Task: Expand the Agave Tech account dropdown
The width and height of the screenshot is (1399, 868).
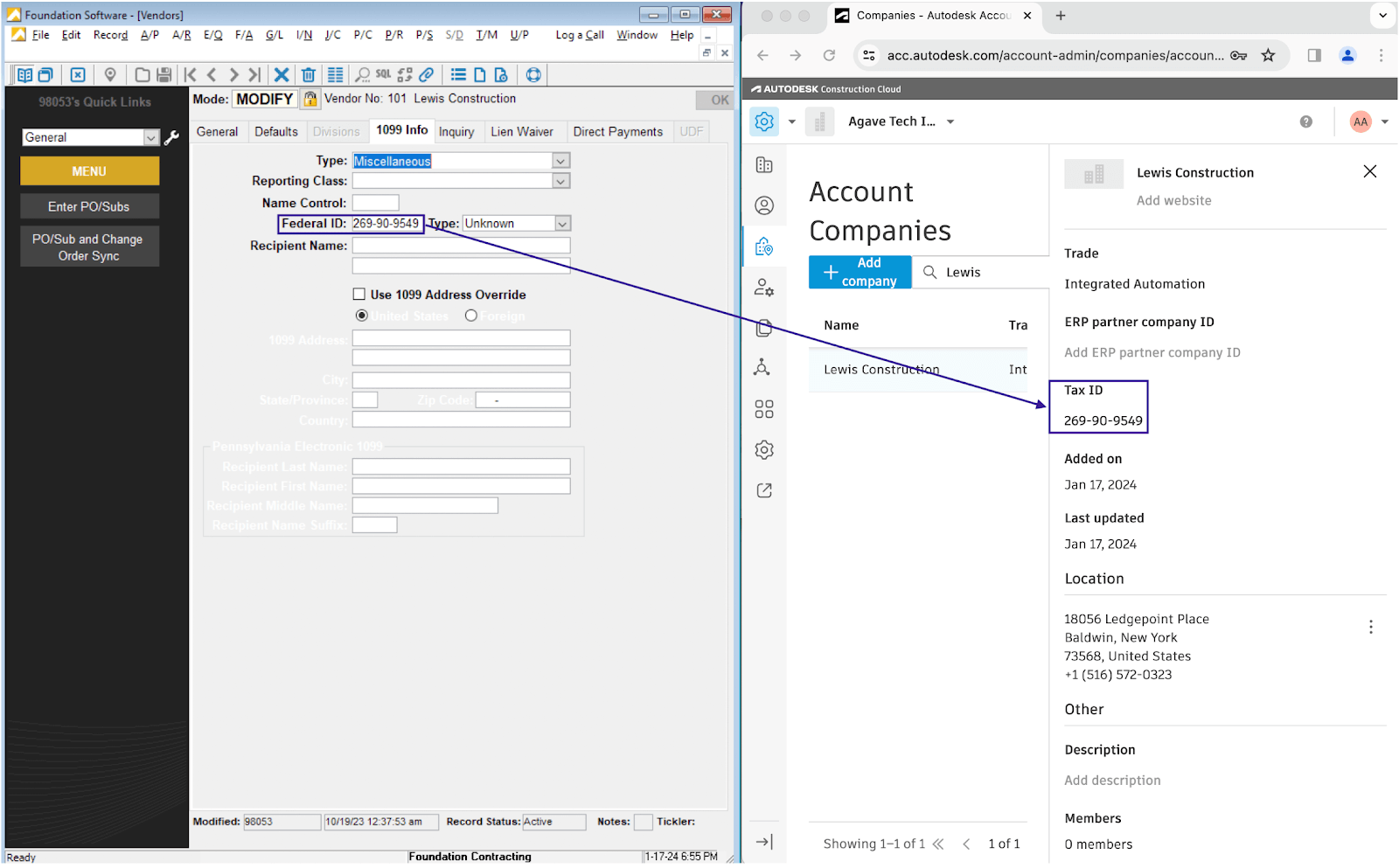Action: [x=950, y=122]
